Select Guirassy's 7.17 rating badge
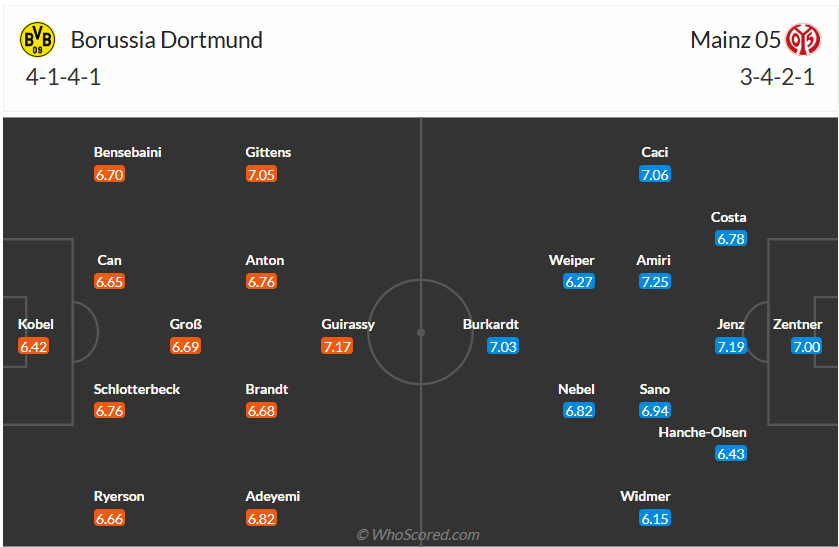 click(x=337, y=346)
